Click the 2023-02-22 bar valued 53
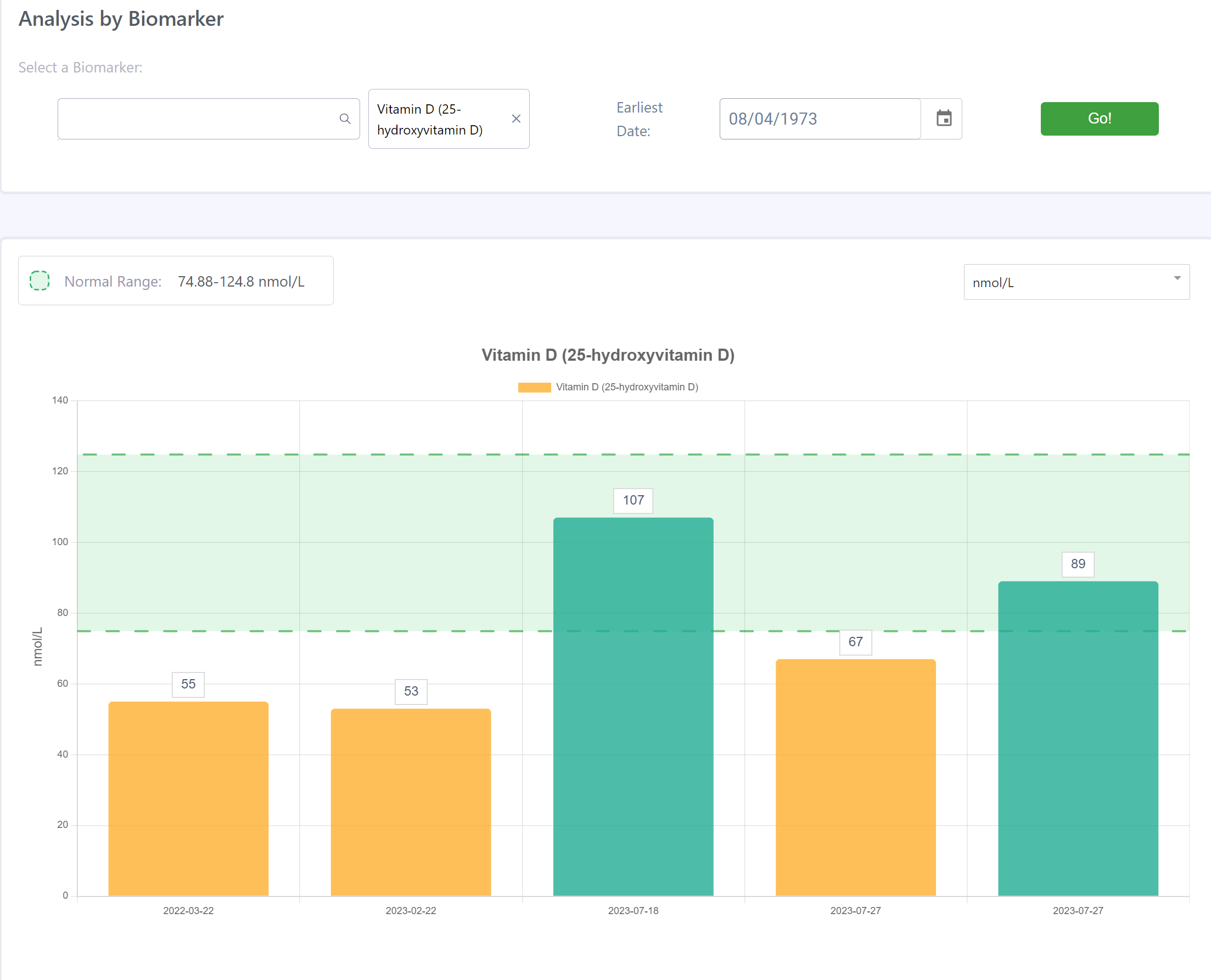This screenshot has height=980, width=1211. click(x=411, y=802)
